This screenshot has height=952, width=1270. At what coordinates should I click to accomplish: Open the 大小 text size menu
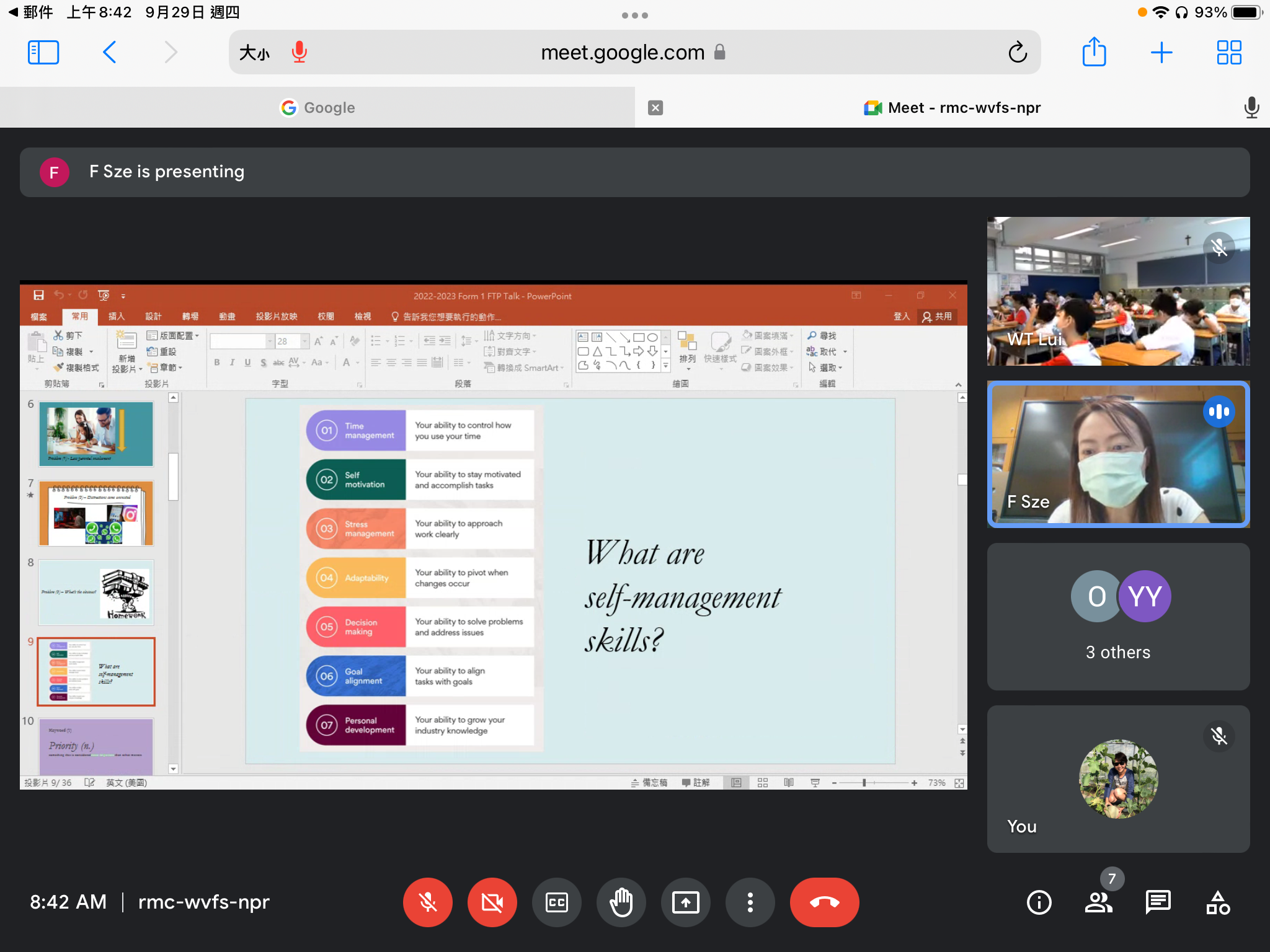click(x=254, y=53)
